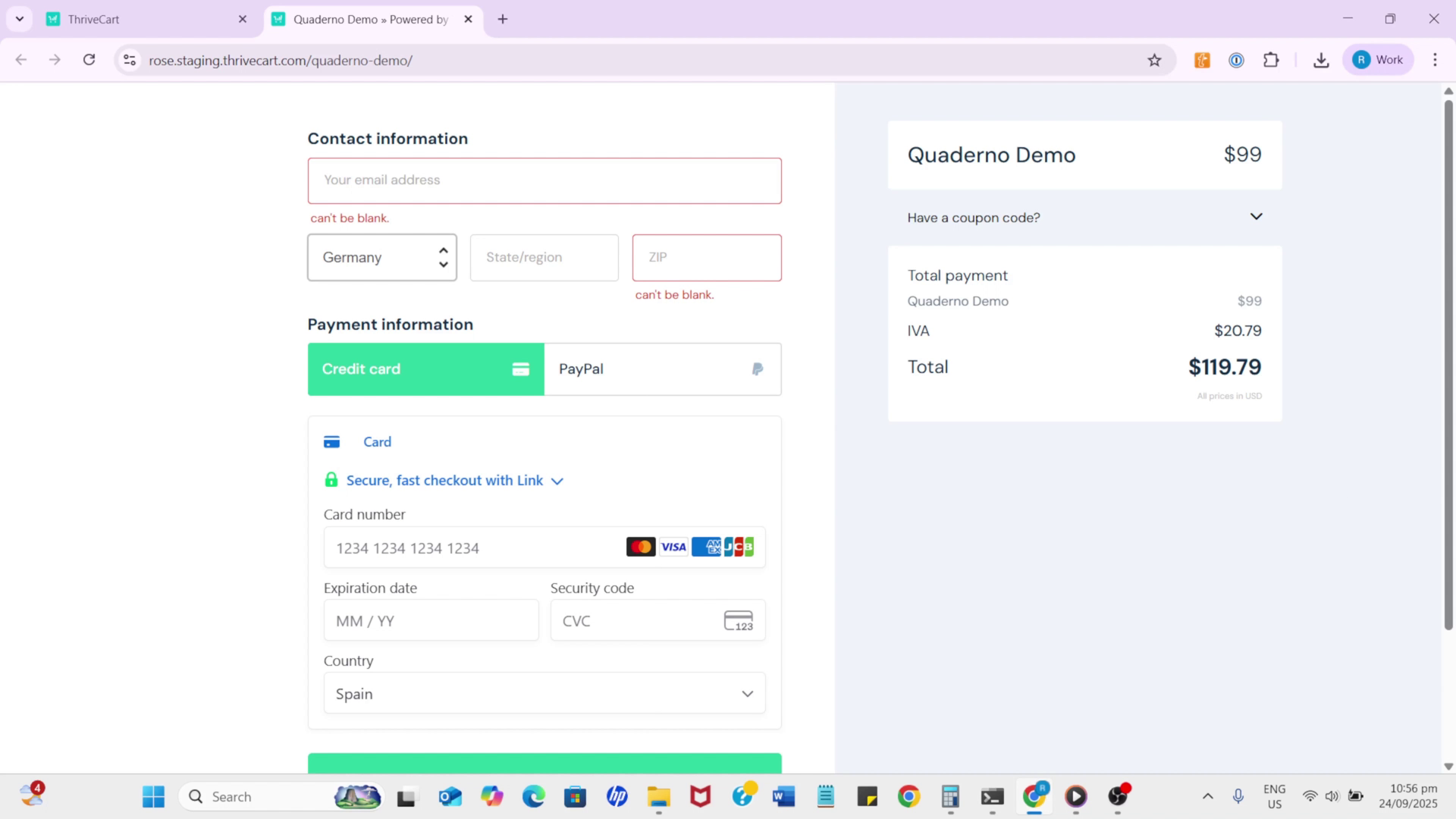1456x819 pixels.
Task: Click the blue Card icon above checkout form
Action: 332,441
